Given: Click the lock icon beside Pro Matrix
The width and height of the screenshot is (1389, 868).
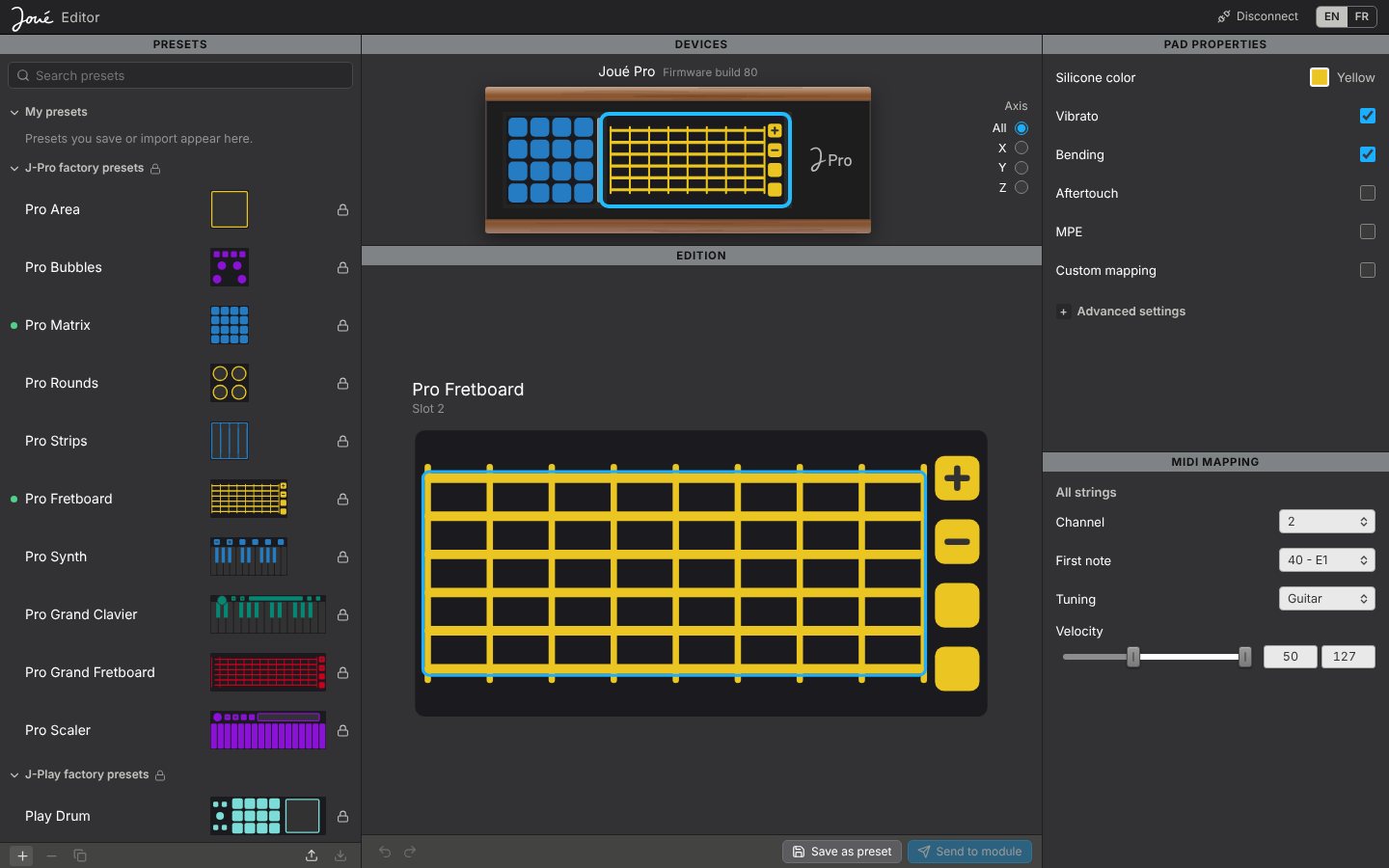Looking at the screenshot, I should coord(342,325).
